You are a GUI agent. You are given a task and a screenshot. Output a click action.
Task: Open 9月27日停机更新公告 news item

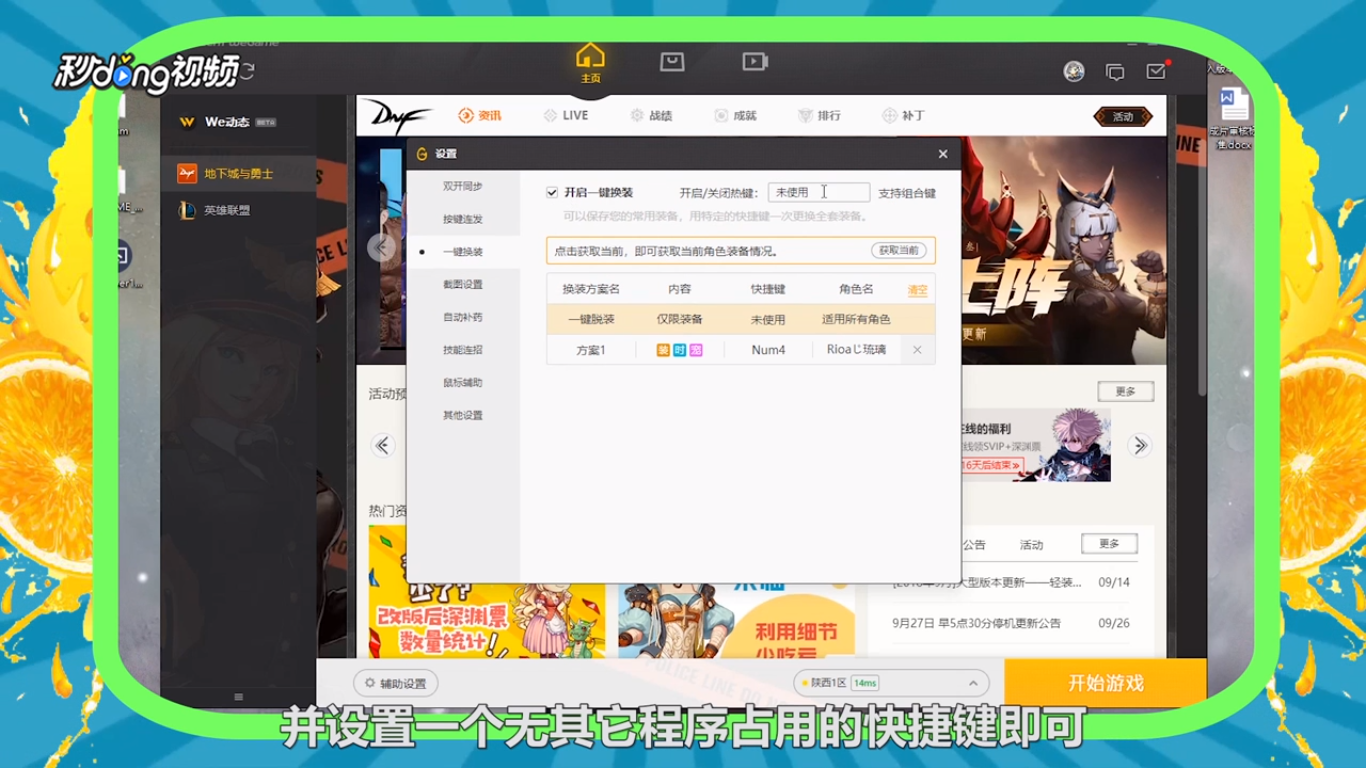pos(976,623)
